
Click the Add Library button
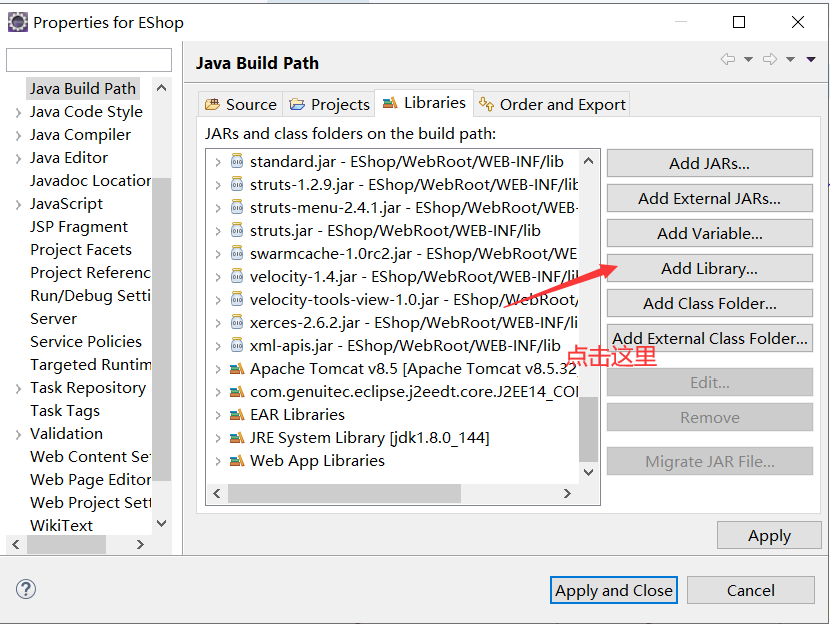click(709, 268)
